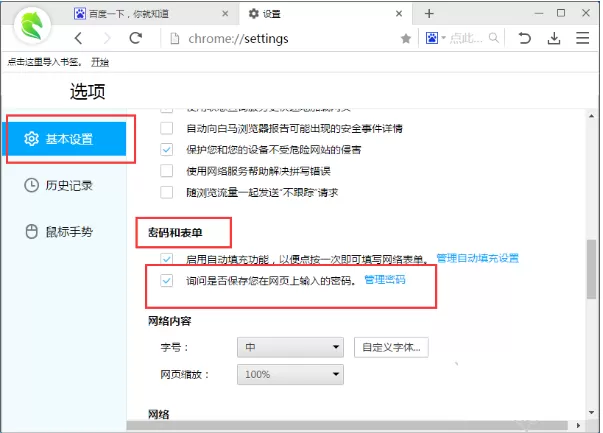Maximize the browser window

click(x=561, y=13)
